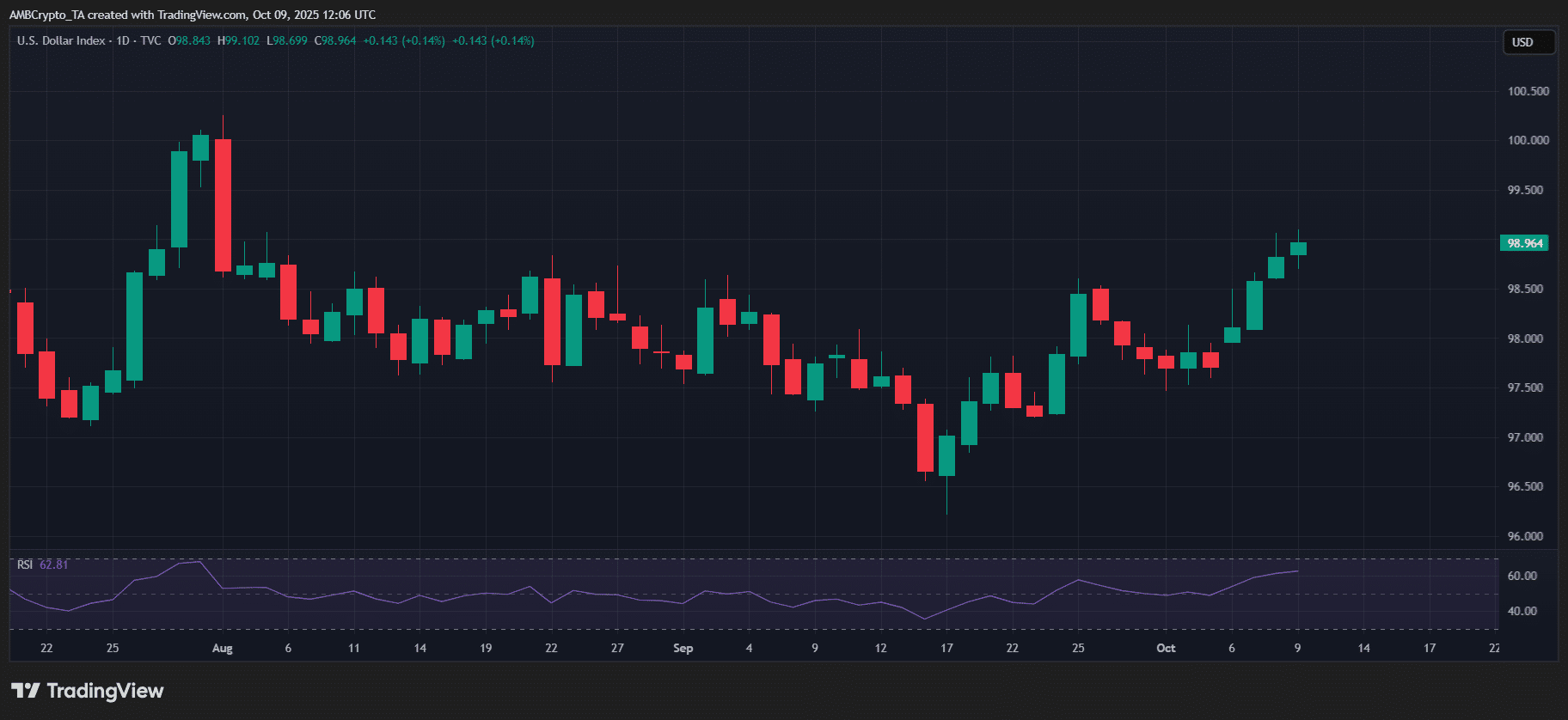Click the RSI value 62.81

(54, 564)
